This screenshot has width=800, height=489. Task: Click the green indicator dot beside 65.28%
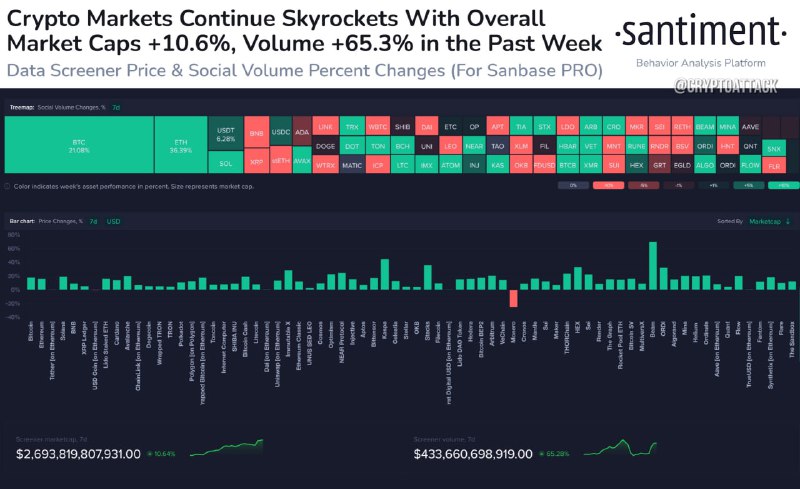point(541,454)
